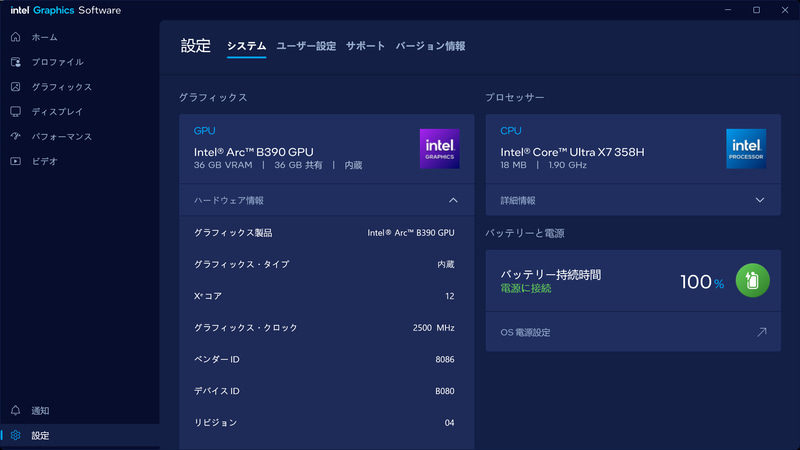Maximize the Intel Graphics Software window
Image resolution: width=800 pixels, height=450 pixels.
(x=756, y=10)
